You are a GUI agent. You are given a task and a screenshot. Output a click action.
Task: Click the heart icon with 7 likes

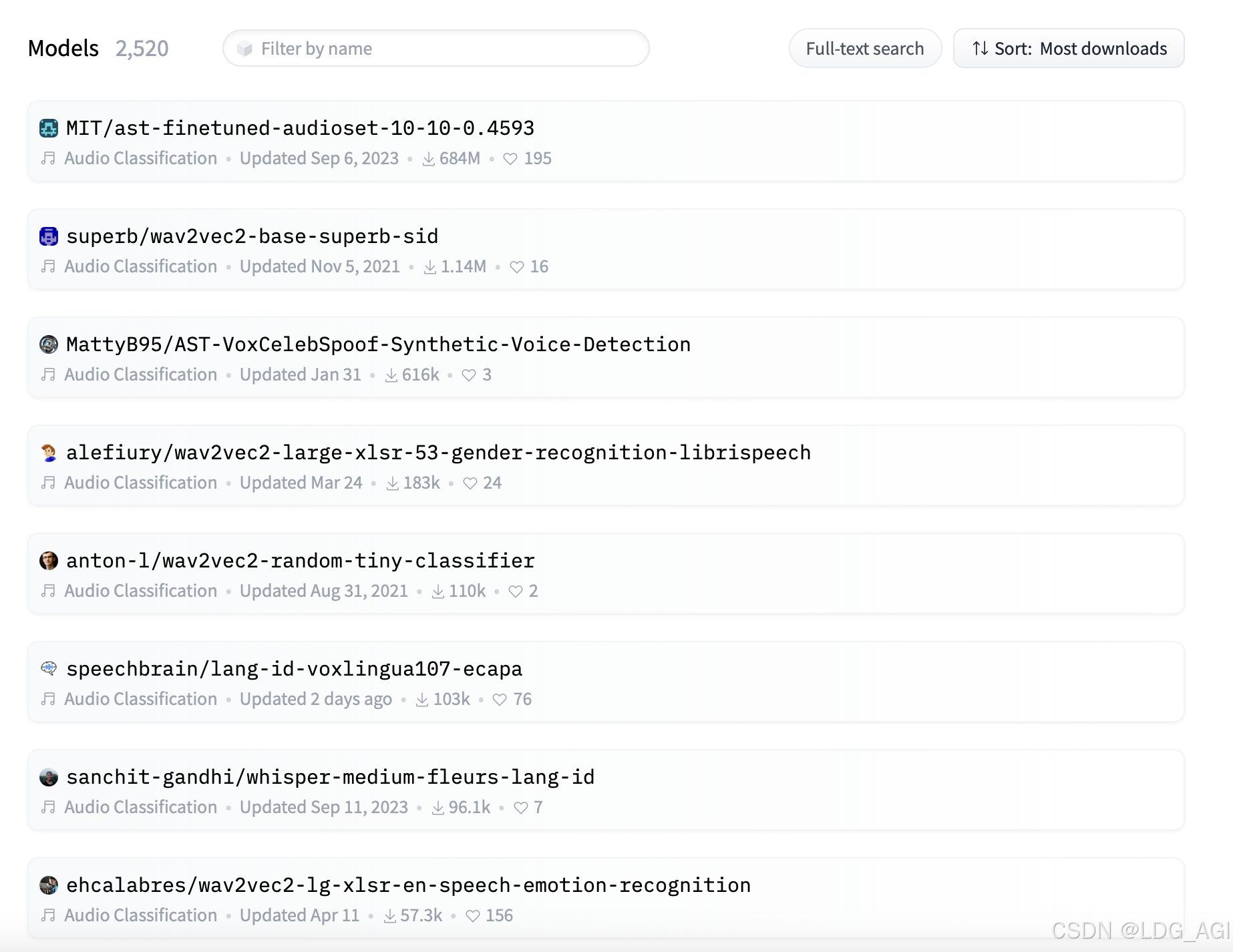521,808
